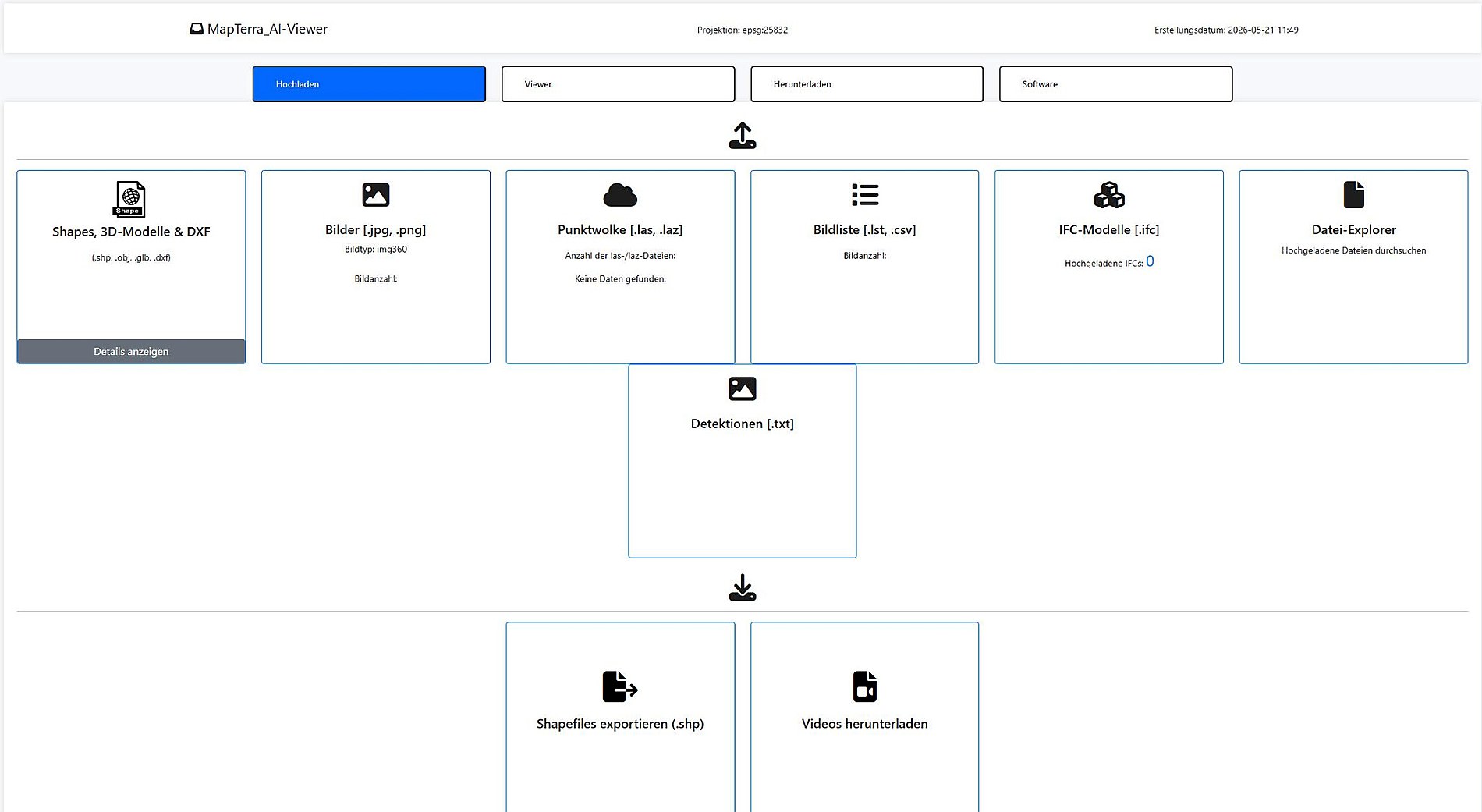Image resolution: width=1482 pixels, height=812 pixels.
Task: Click the Erstellungsdatum 2026-05-21 11:49 text
Action: tap(1226, 30)
